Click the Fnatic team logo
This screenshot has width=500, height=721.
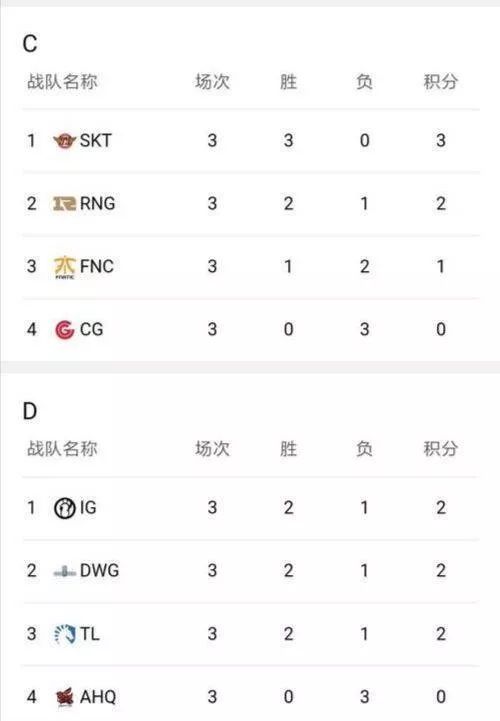point(64,267)
